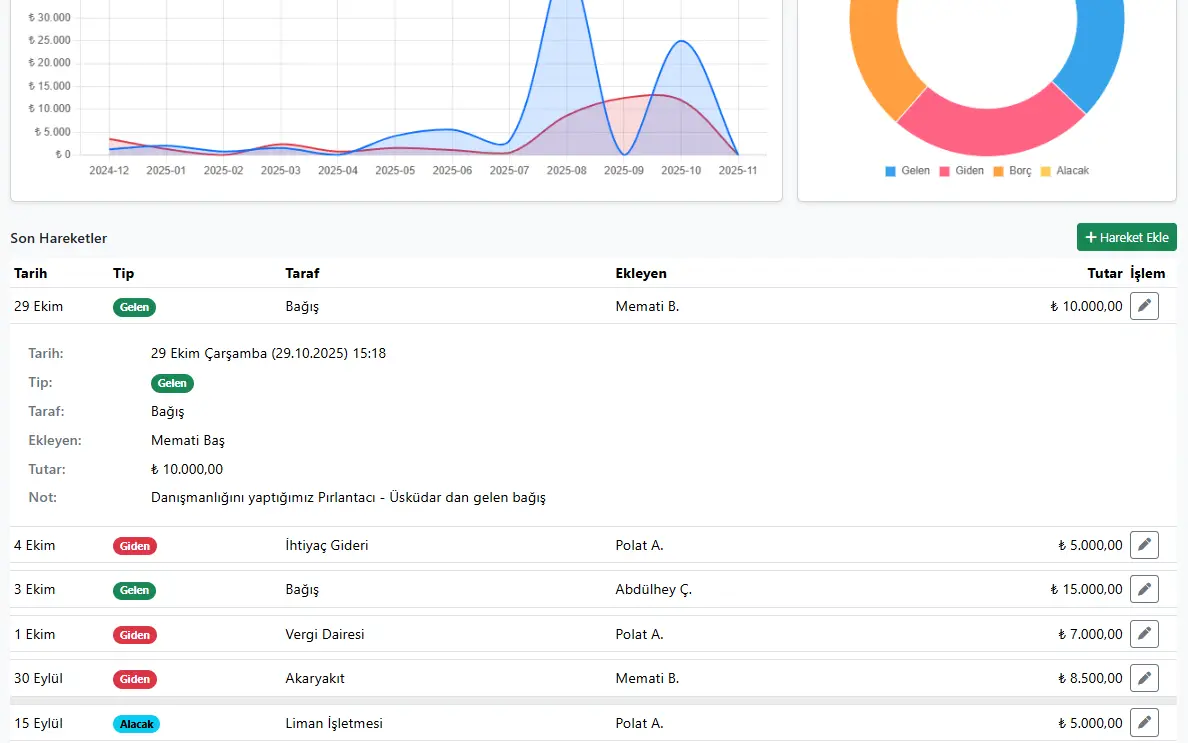Click the orange Borç donut segment

pos(880,60)
